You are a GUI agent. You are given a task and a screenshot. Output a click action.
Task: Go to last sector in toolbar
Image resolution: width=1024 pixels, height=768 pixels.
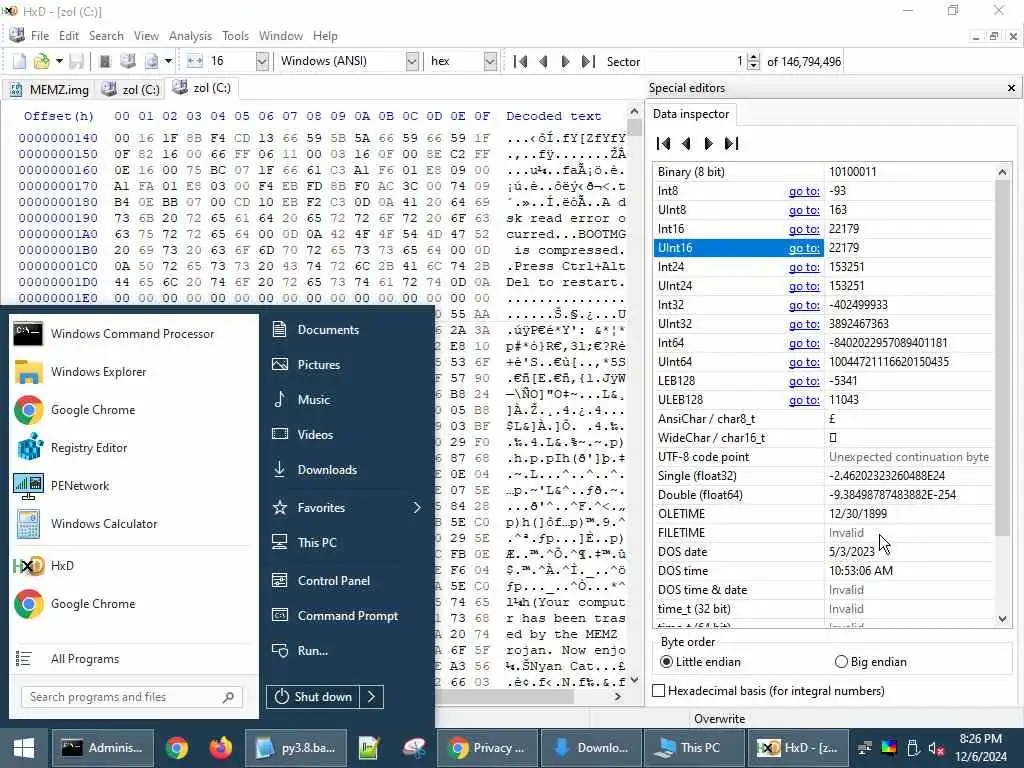pyautogui.click(x=588, y=61)
